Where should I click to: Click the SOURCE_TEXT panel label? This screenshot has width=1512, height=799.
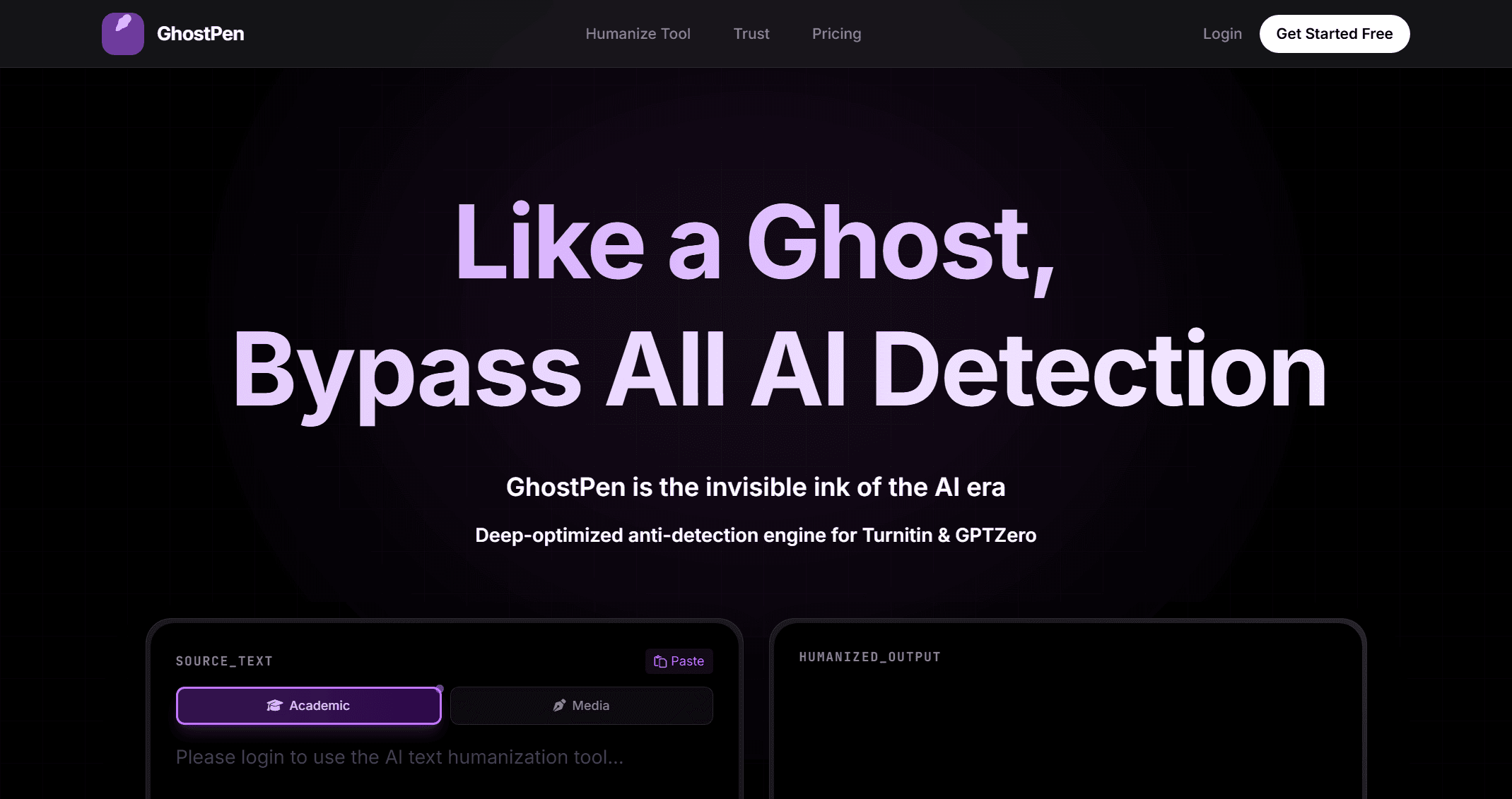pos(224,661)
